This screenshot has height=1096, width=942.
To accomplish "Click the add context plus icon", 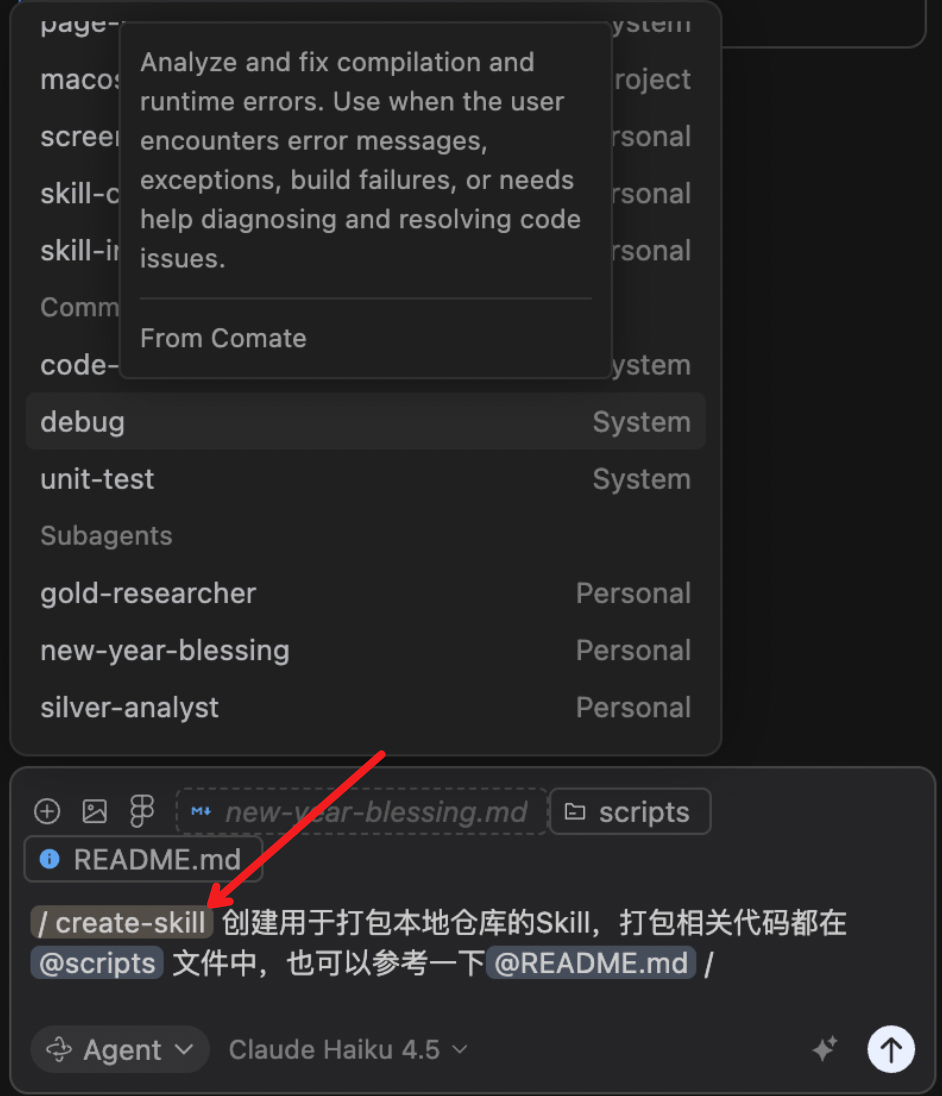I will click(x=47, y=812).
